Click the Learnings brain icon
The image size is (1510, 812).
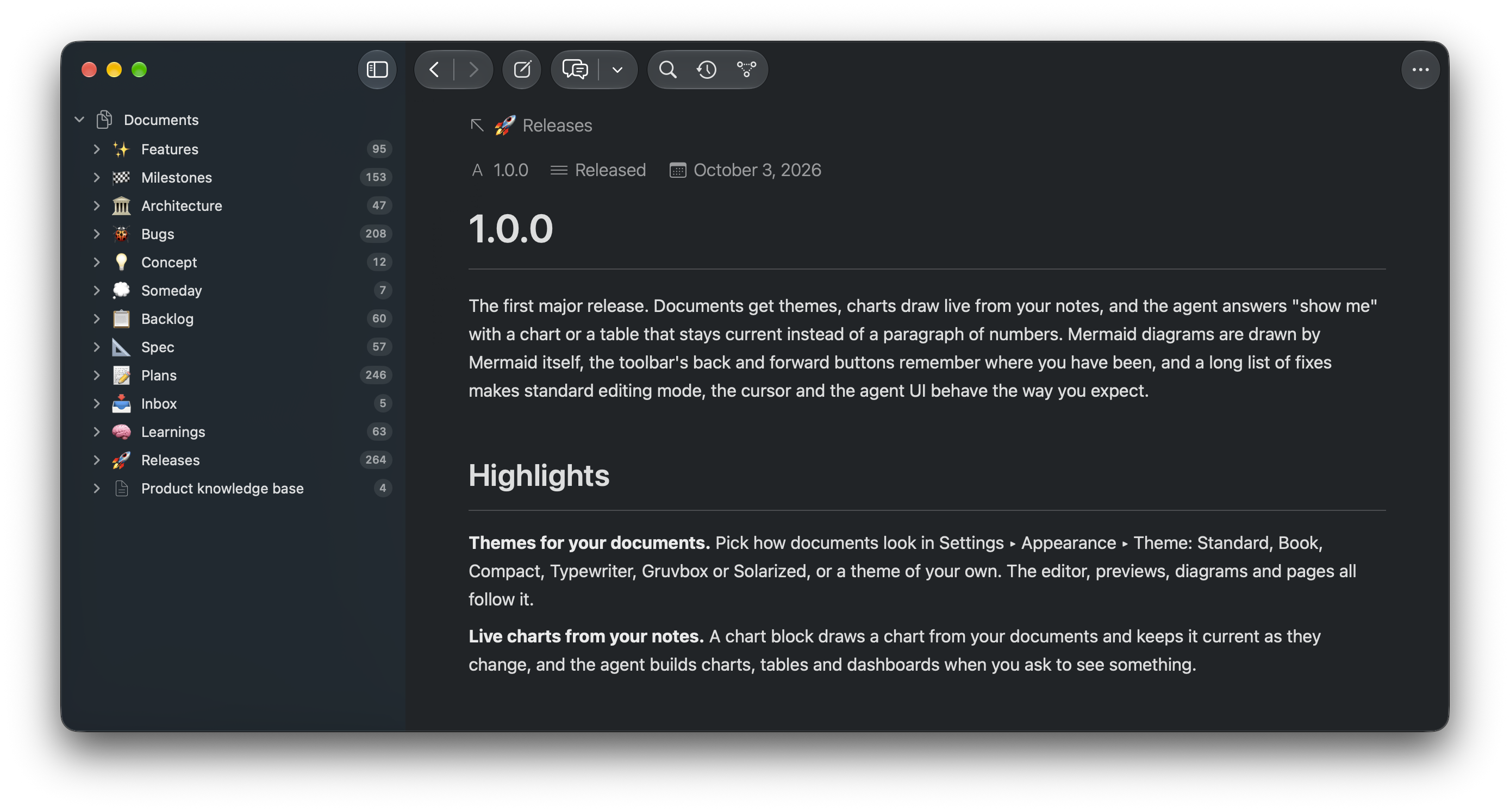[x=121, y=432]
